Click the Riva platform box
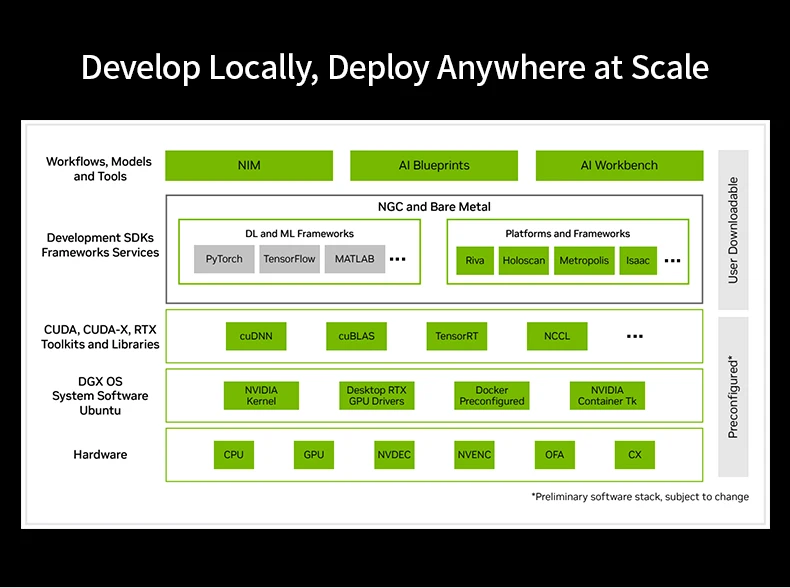 [475, 260]
